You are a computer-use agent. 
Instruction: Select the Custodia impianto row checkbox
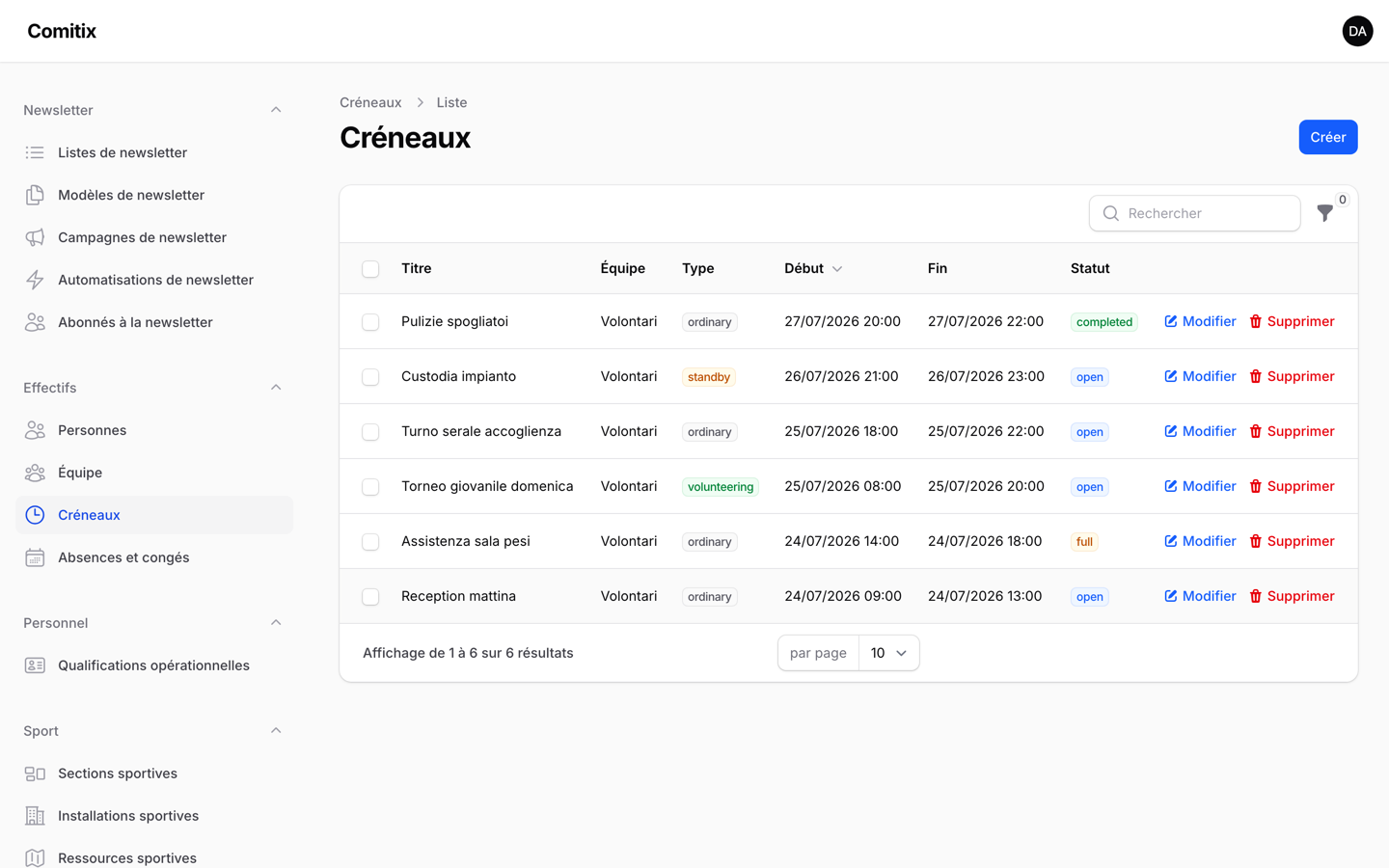(x=370, y=377)
